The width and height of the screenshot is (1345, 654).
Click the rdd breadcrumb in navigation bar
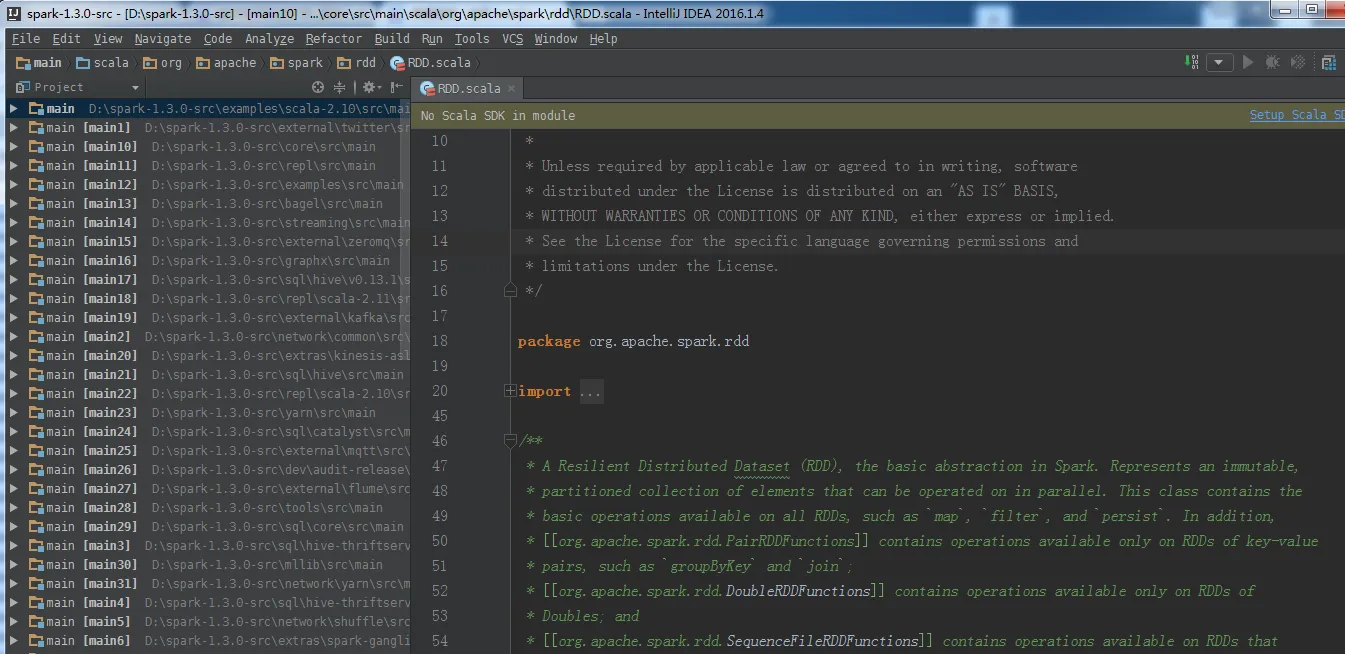tap(357, 62)
